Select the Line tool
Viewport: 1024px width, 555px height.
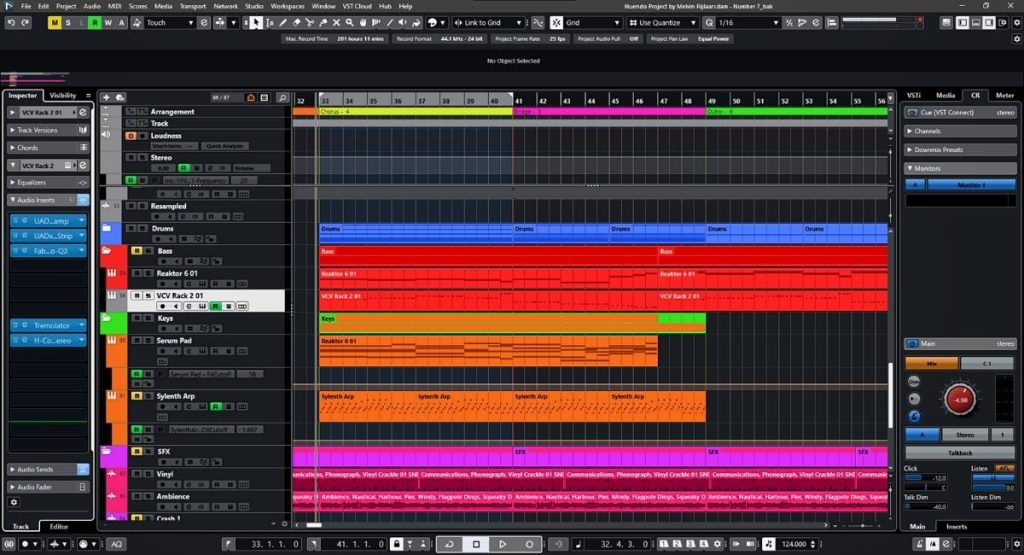coord(390,23)
